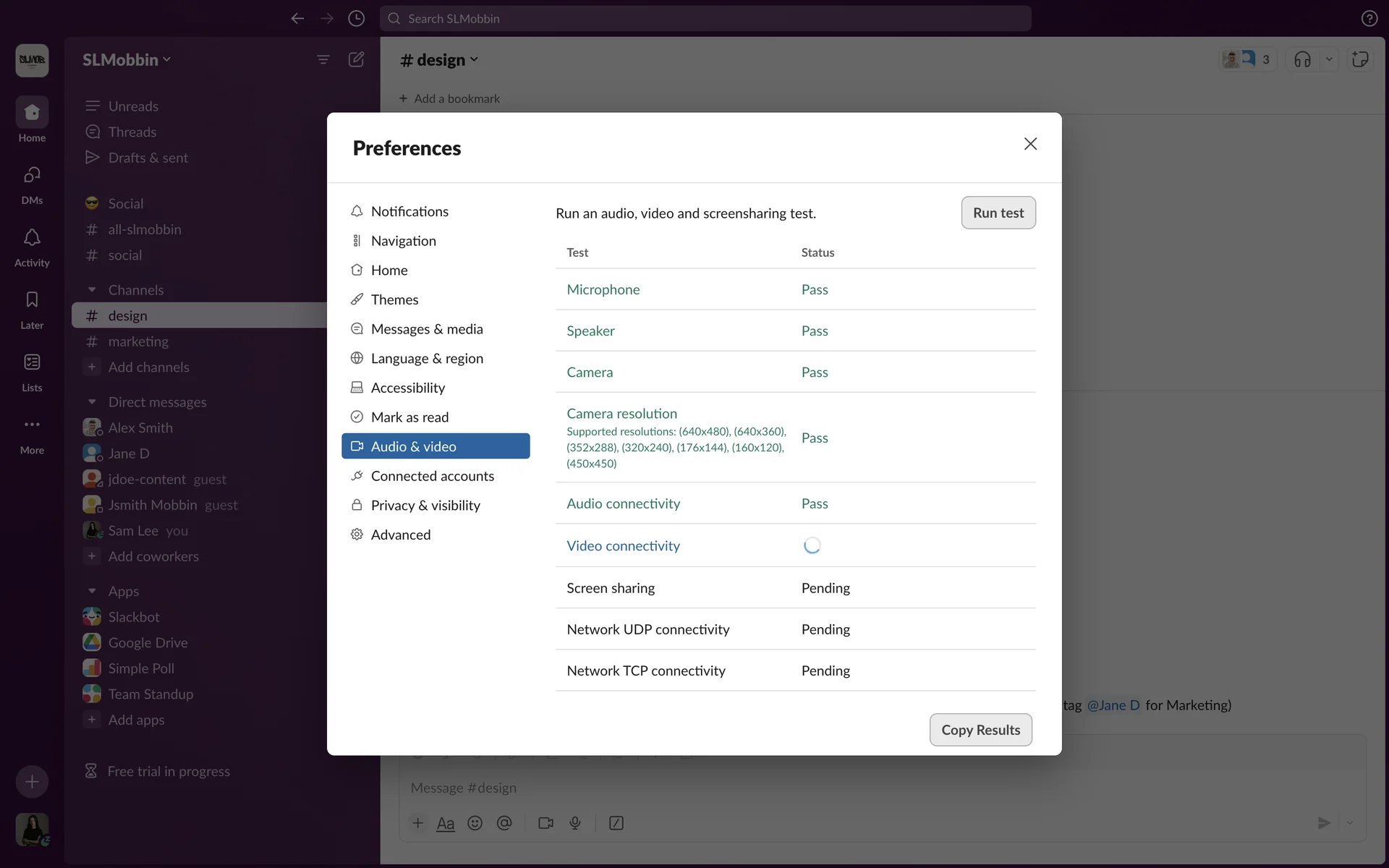Open the #design channel name dropdown
1389x868 pixels.
(x=440, y=60)
